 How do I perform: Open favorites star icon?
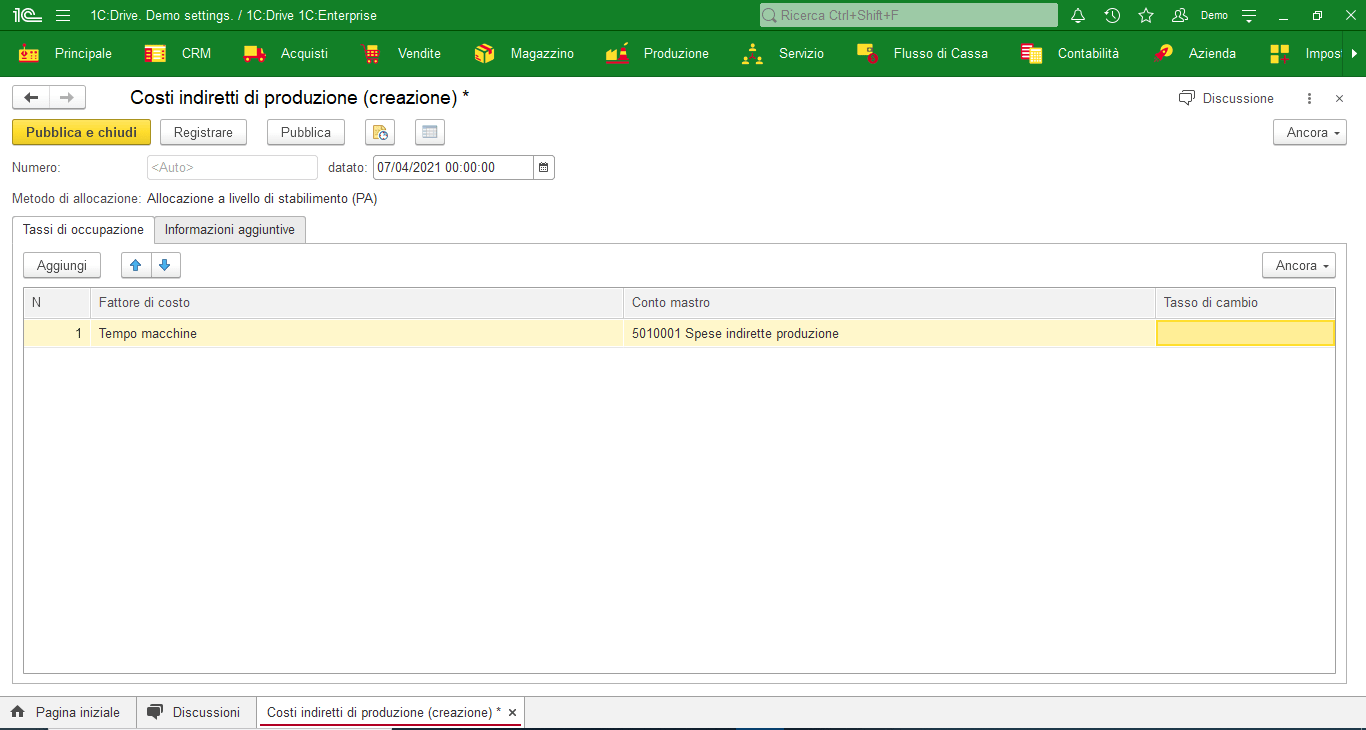(1146, 16)
